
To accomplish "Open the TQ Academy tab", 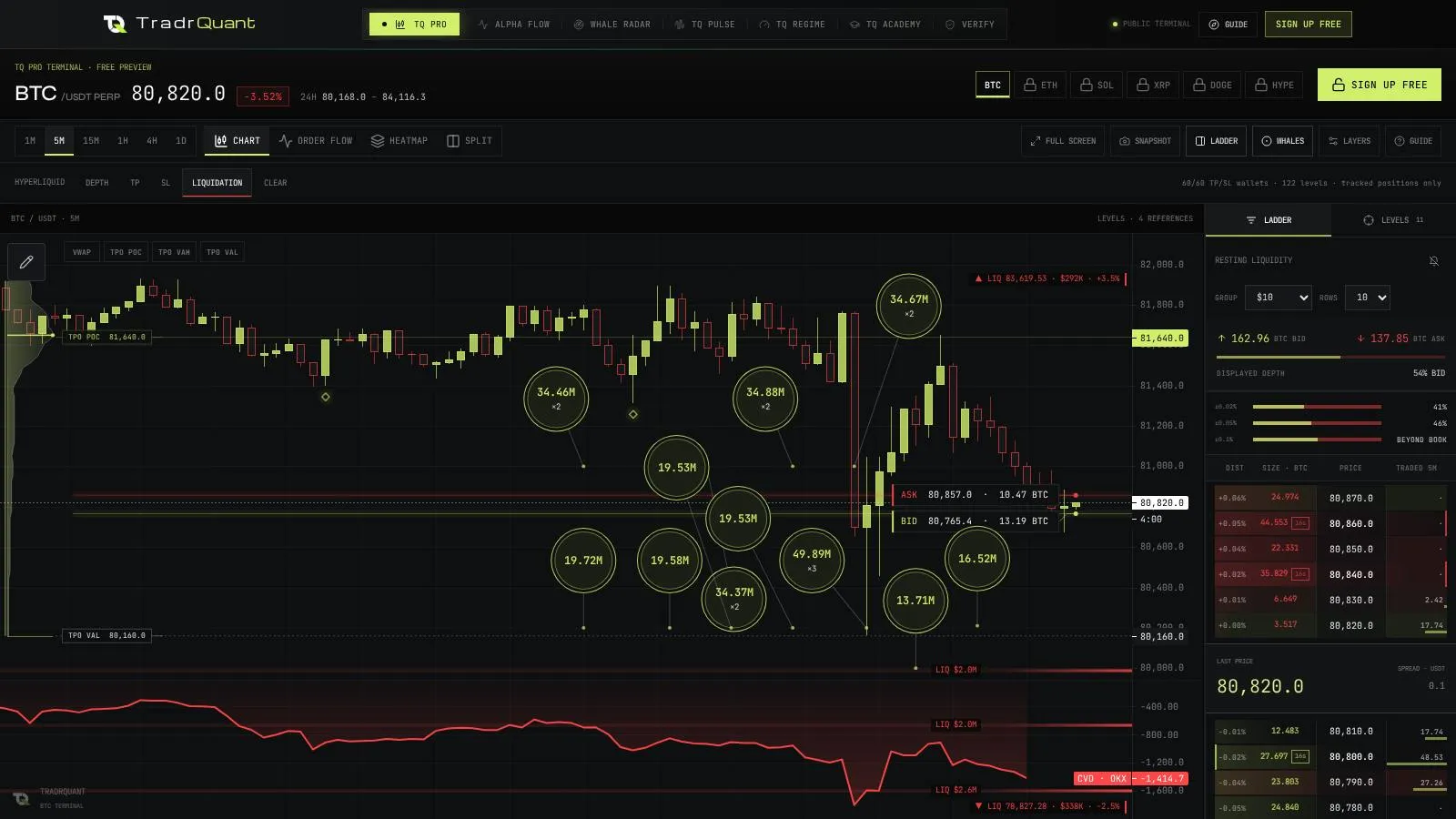I will [x=885, y=25].
